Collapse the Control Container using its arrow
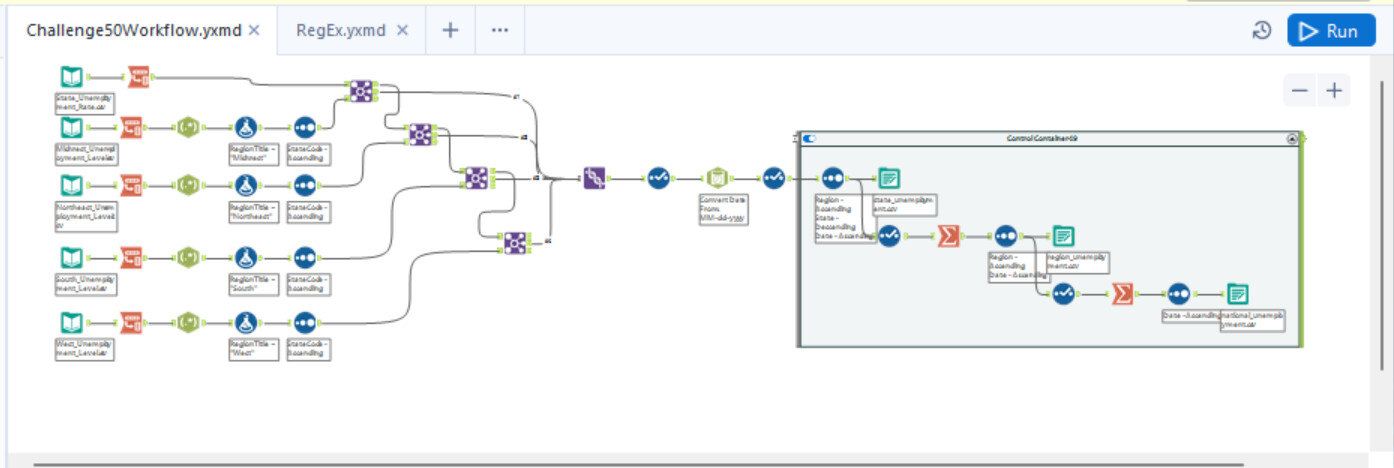The width and height of the screenshot is (1394, 468). [x=1292, y=139]
